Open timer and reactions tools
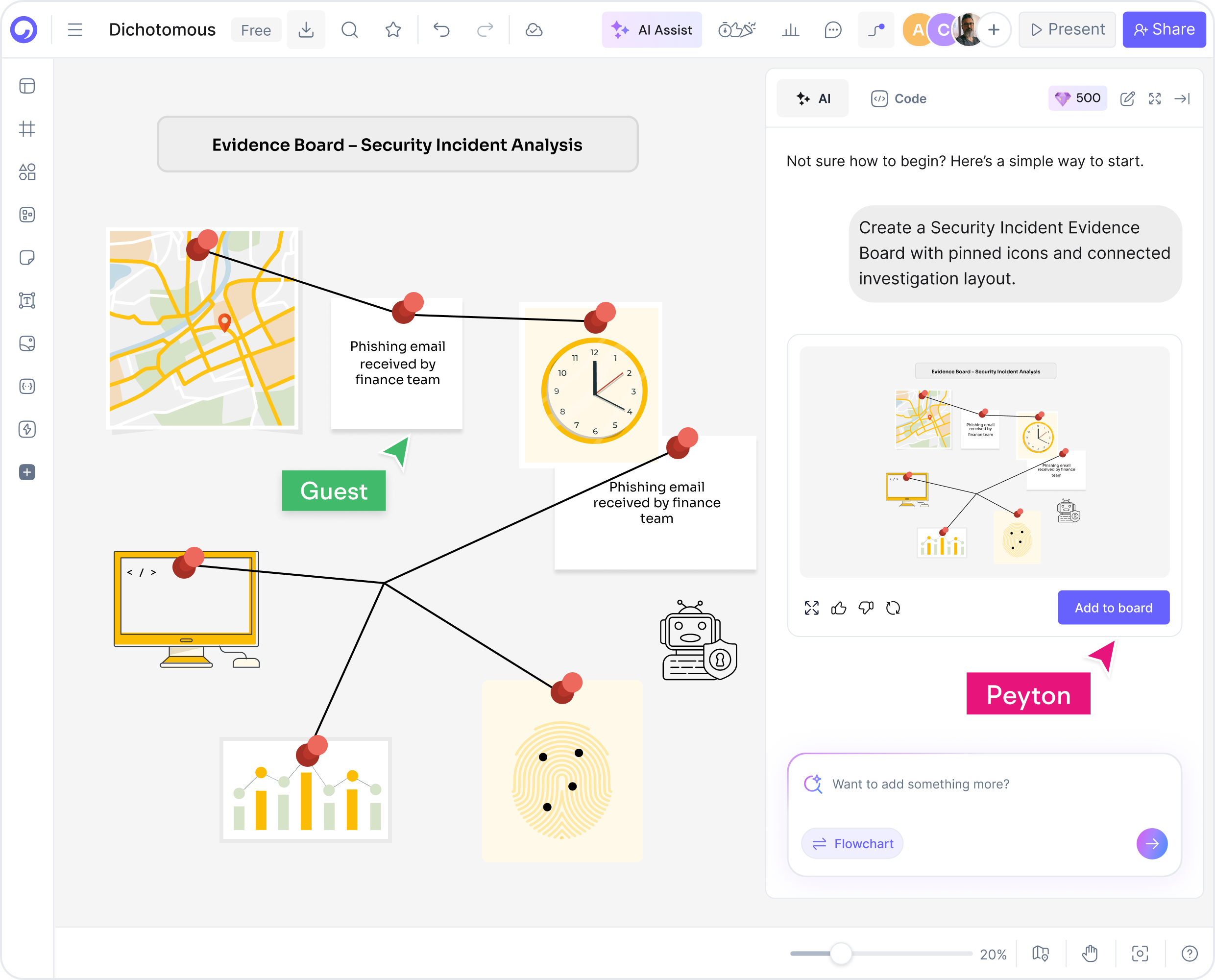The image size is (1215, 980). point(736,29)
